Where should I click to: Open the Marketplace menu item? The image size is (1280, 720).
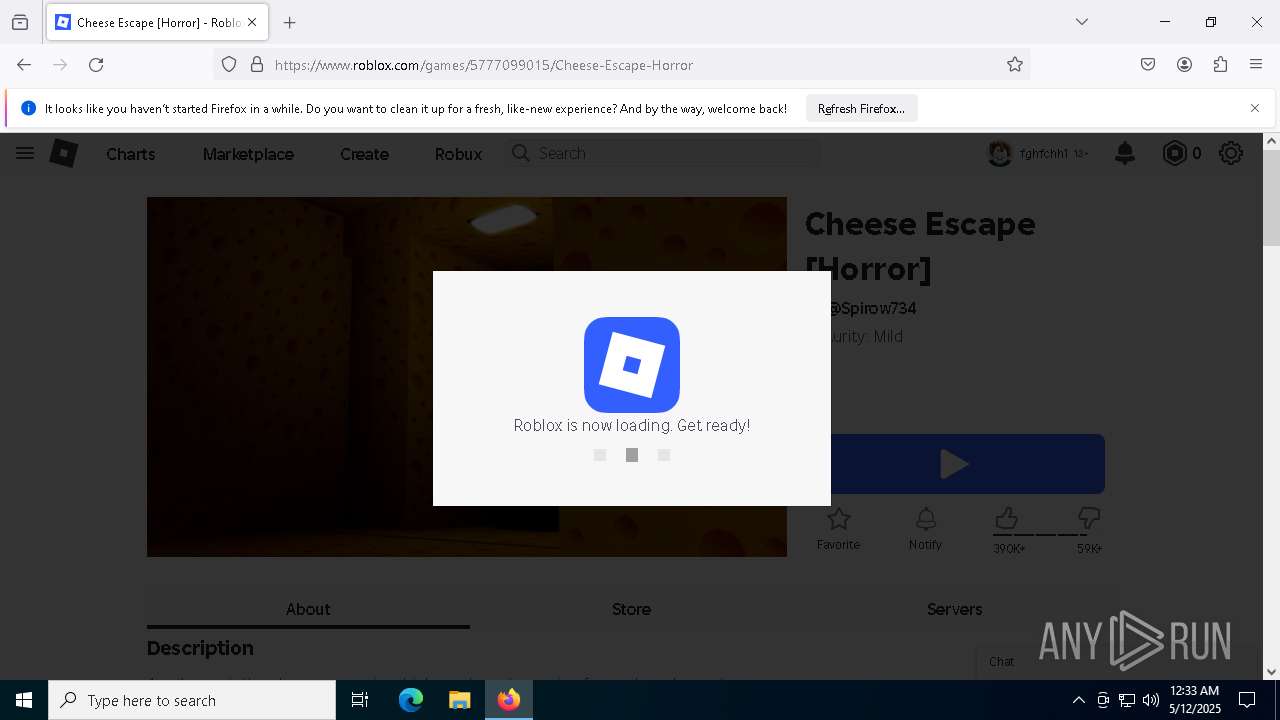(x=248, y=154)
